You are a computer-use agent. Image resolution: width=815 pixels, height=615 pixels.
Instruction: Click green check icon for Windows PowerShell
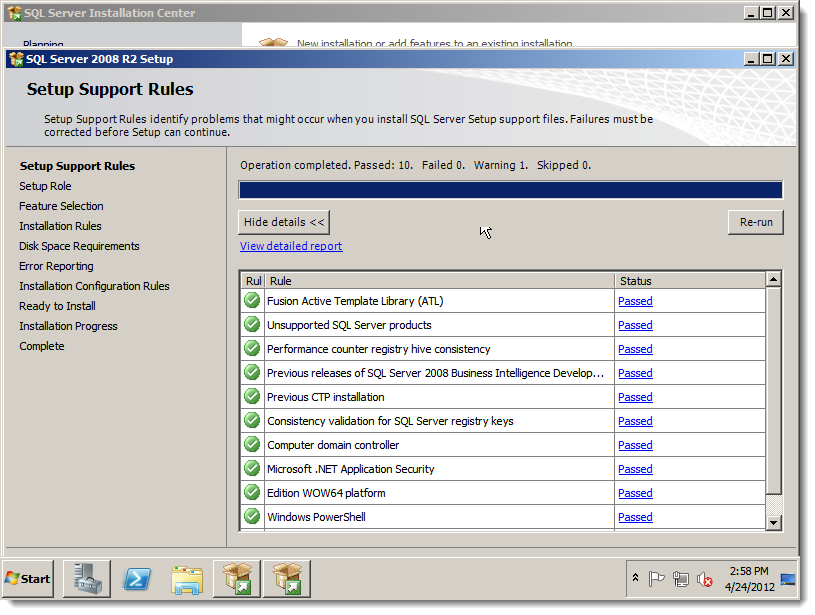[252, 516]
